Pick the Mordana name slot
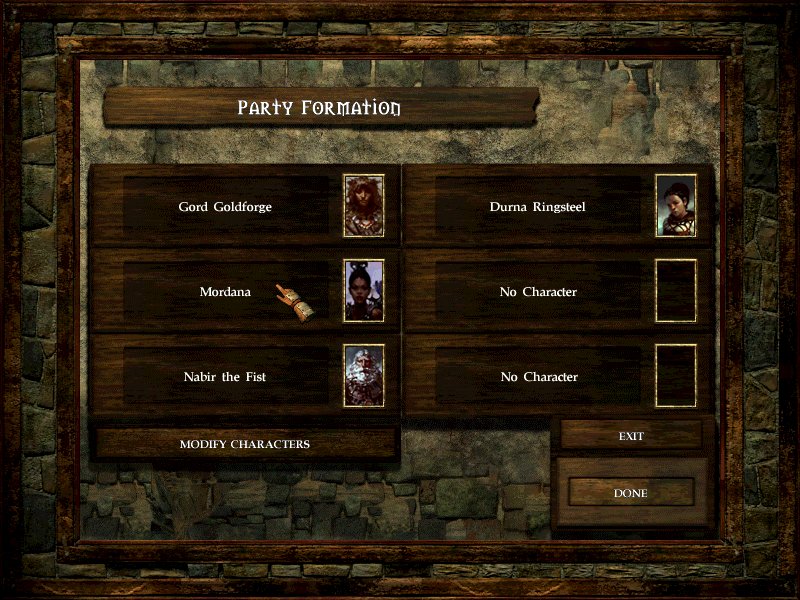This screenshot has height=600, width=800. 226,291
